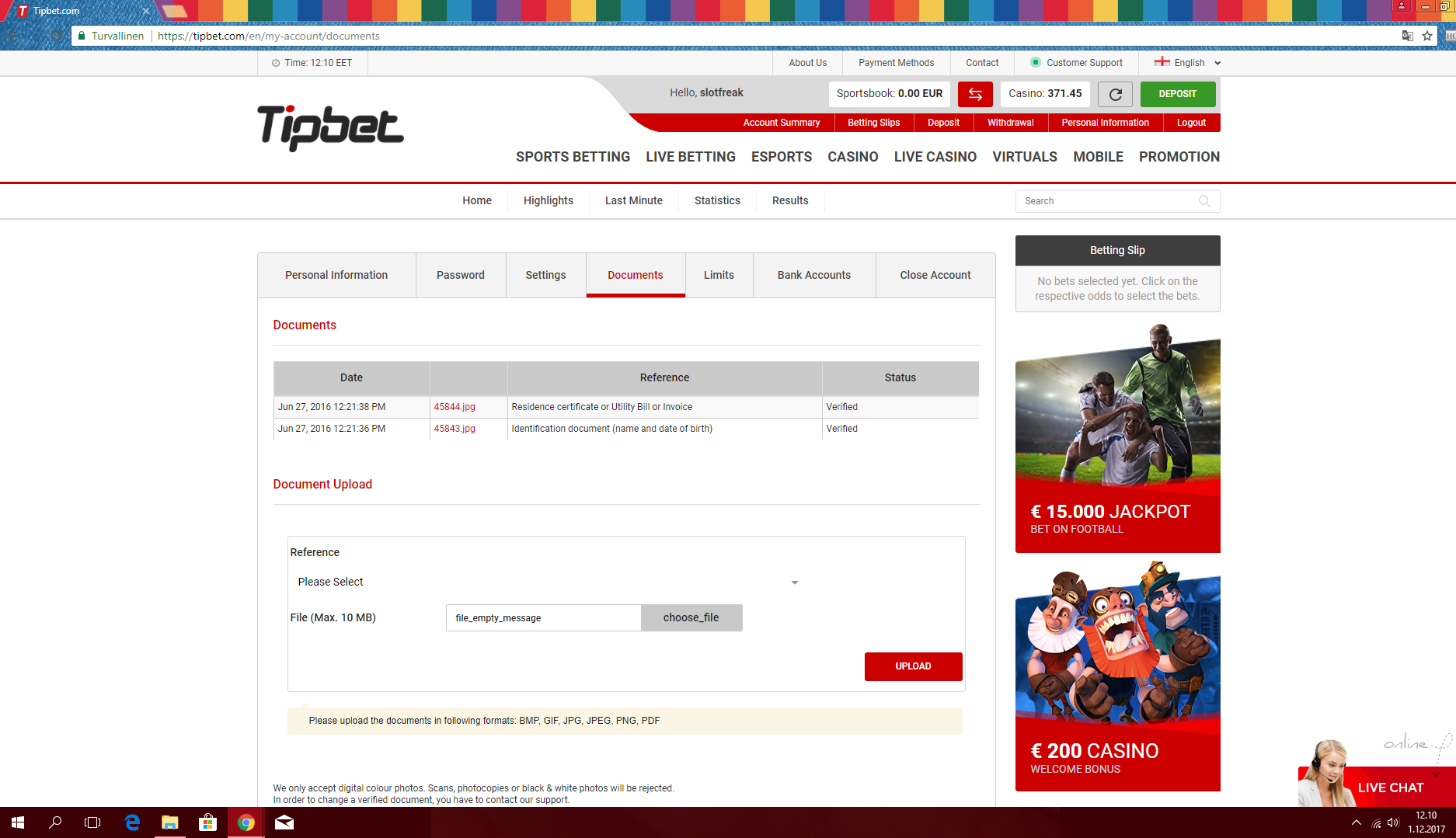Open the Last Minute page
The image size is (1456, 838).
(634, 200)
